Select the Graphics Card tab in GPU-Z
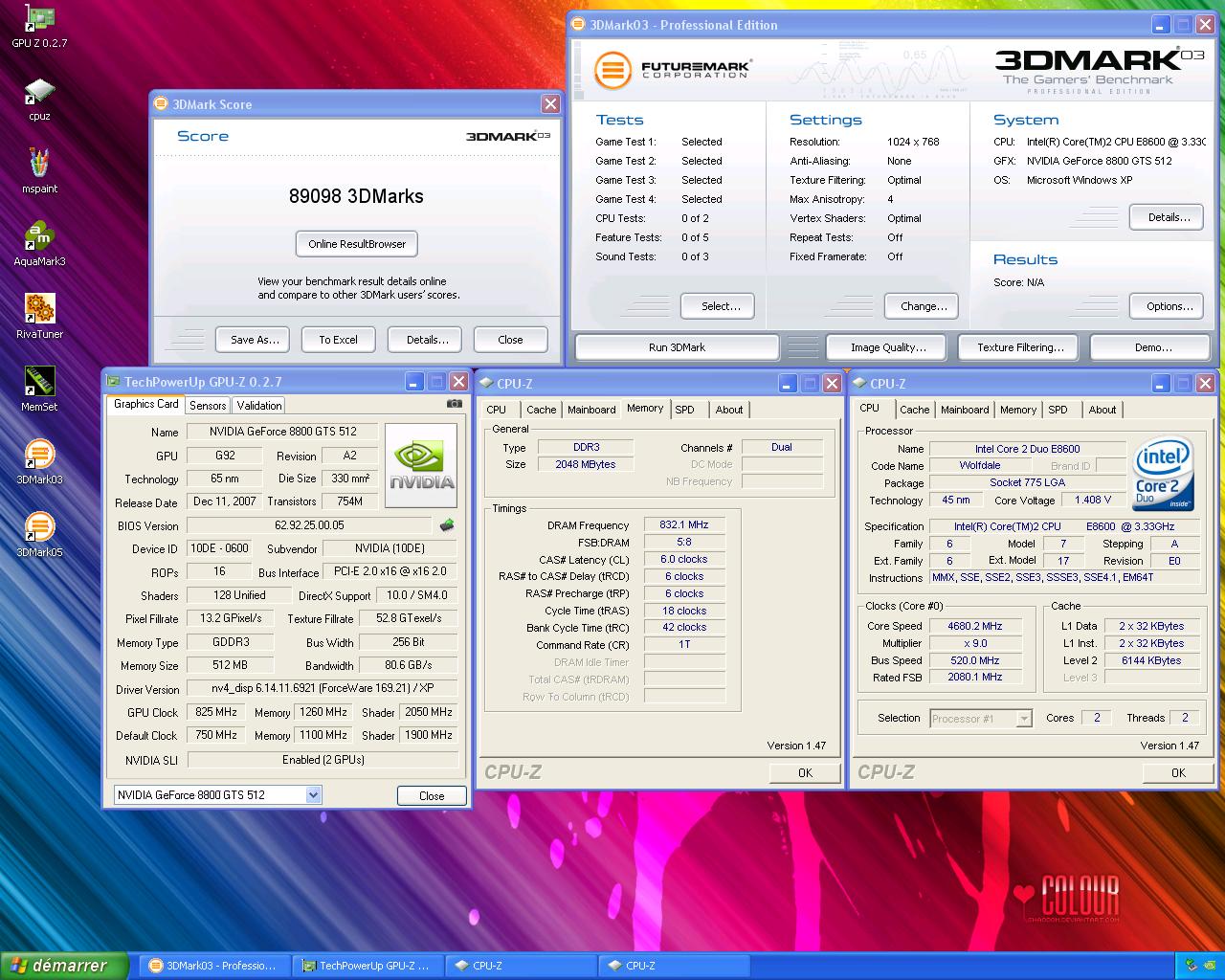The height and width of the screenshot is (980, 1225). tap(146, 404)
